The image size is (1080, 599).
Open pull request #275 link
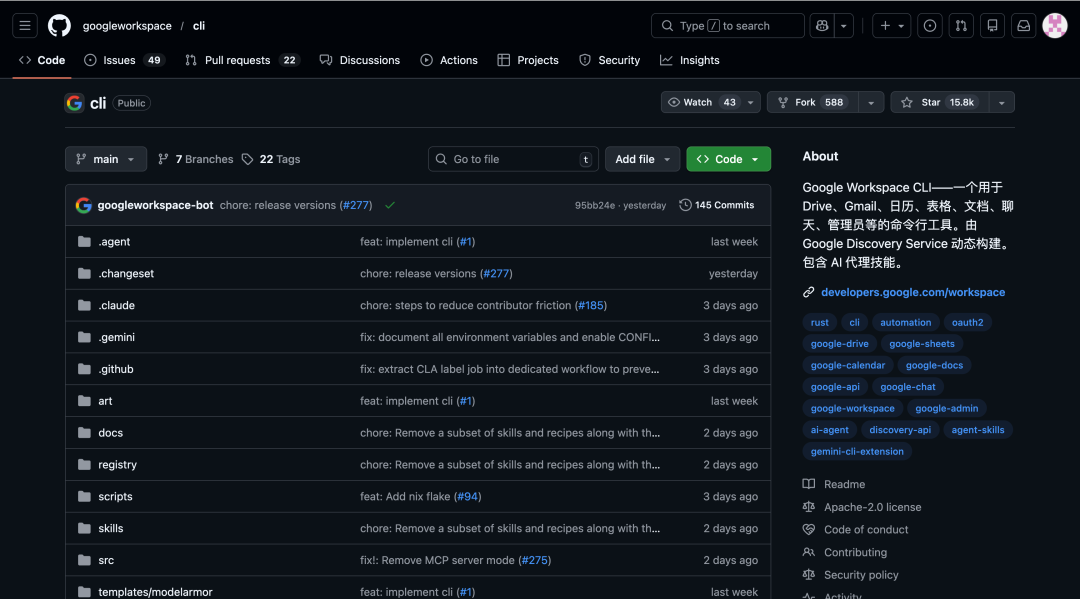click(534, 560)
